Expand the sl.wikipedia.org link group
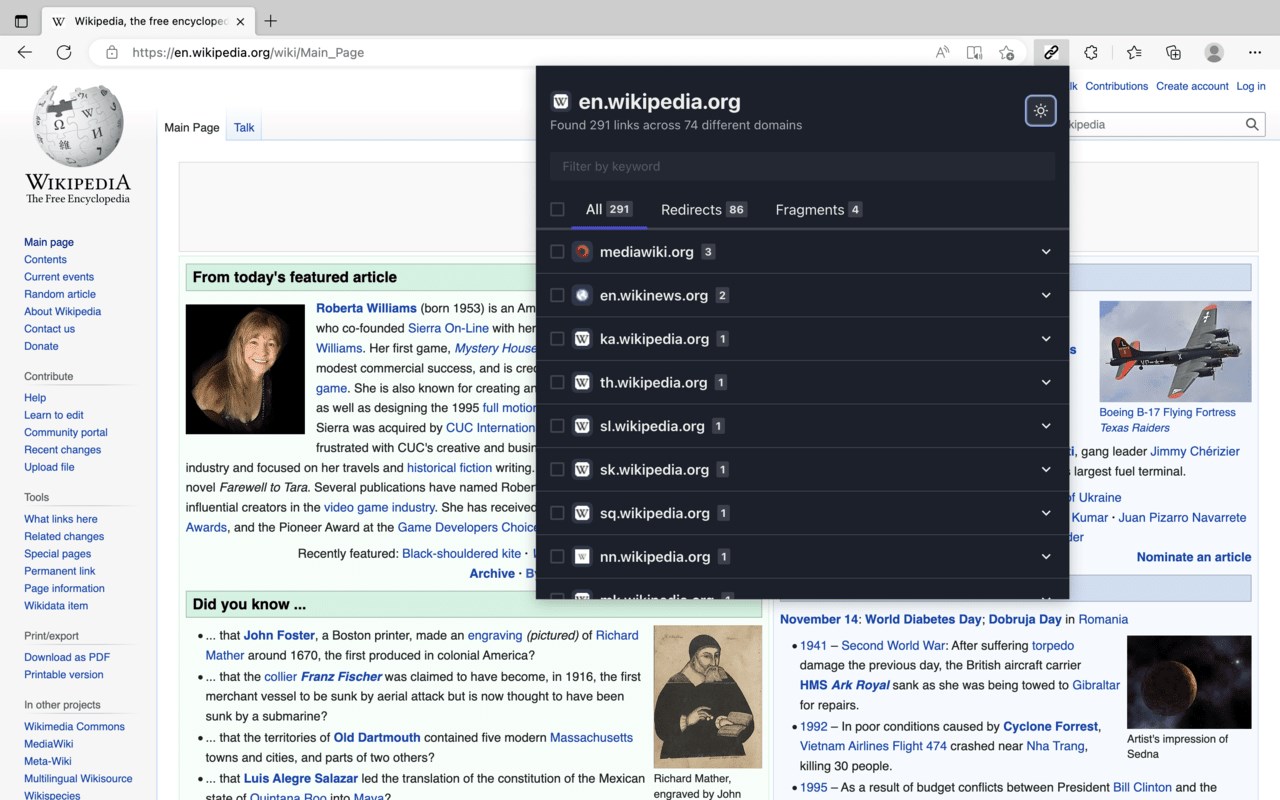Viewport: 1280px width, 800px height. coord(1046,426)
